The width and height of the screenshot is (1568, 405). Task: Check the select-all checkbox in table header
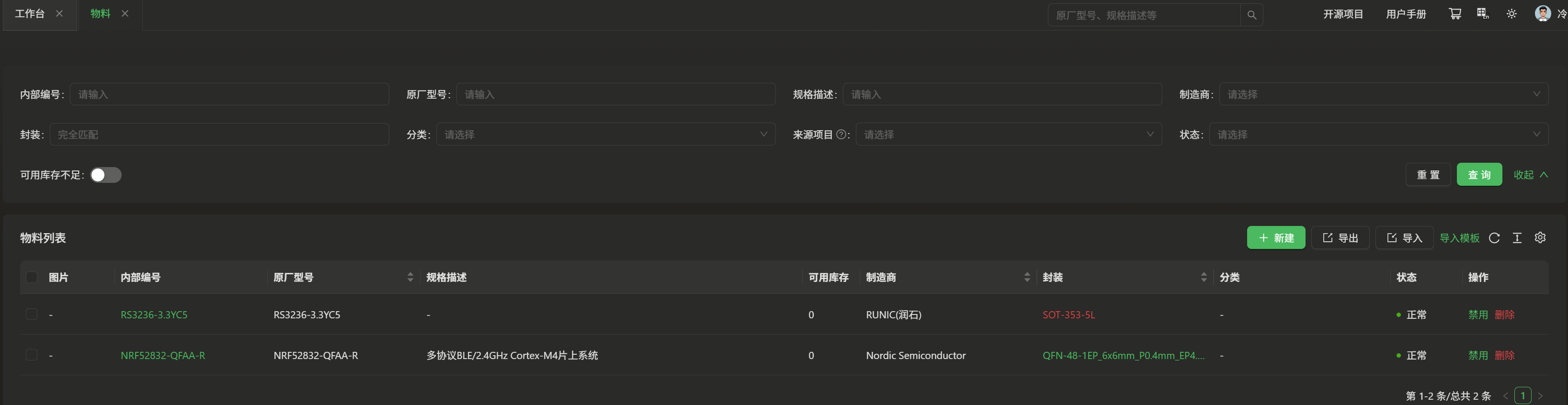click(x=32, y=277)
